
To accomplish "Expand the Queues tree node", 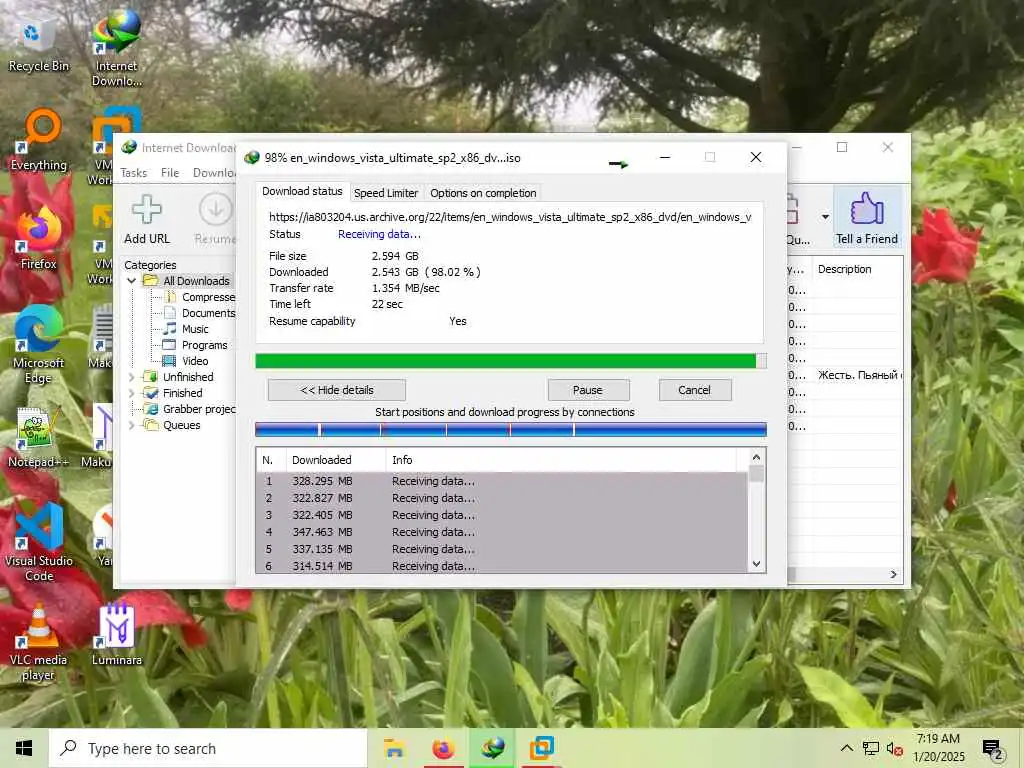I will pos(131,425).
